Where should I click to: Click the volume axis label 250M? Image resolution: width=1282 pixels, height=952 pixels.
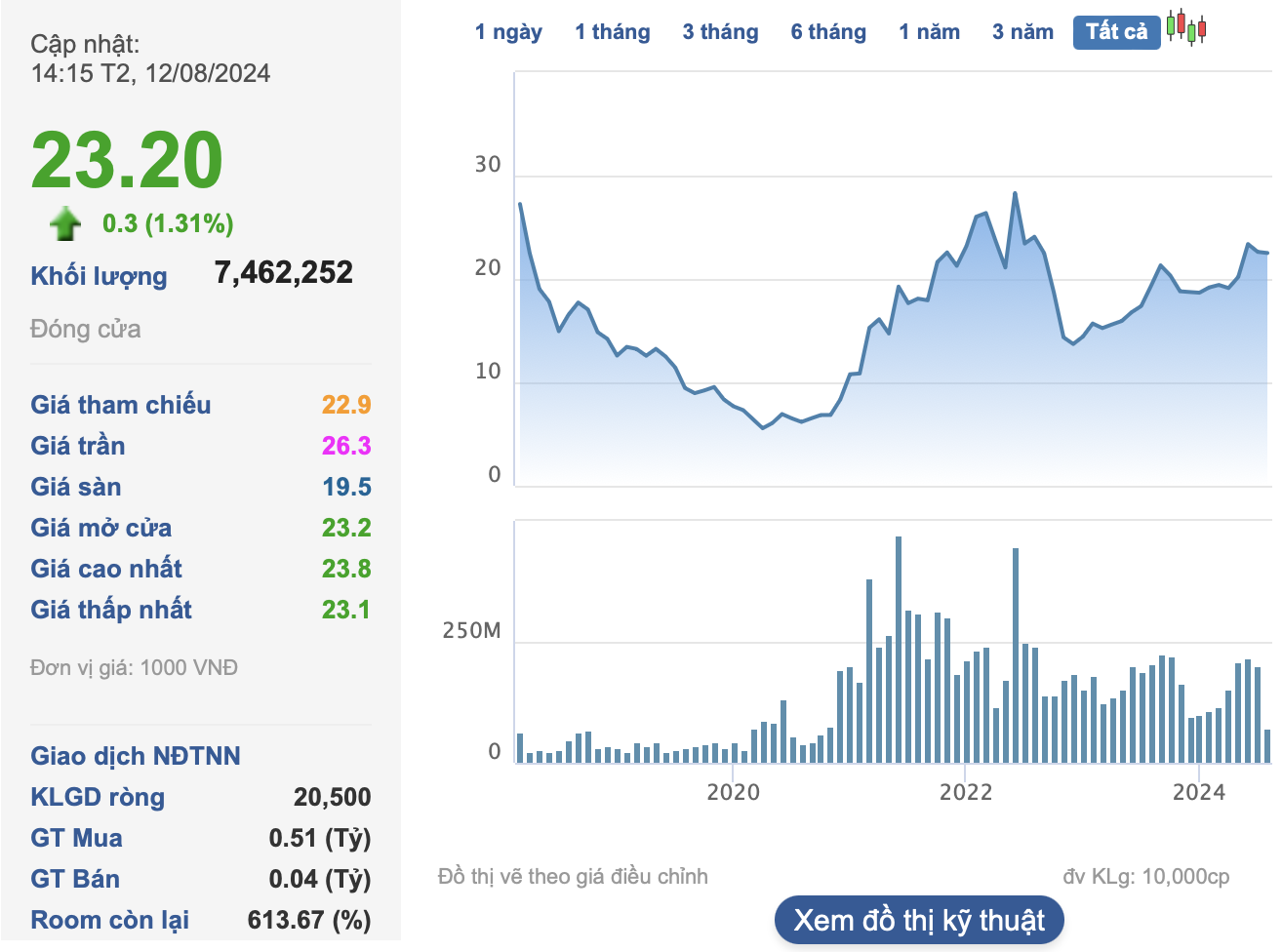tap(471, 631)
